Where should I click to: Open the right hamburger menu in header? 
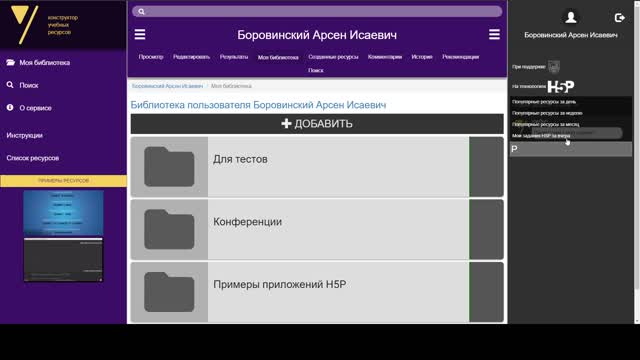tap(494, 34)
